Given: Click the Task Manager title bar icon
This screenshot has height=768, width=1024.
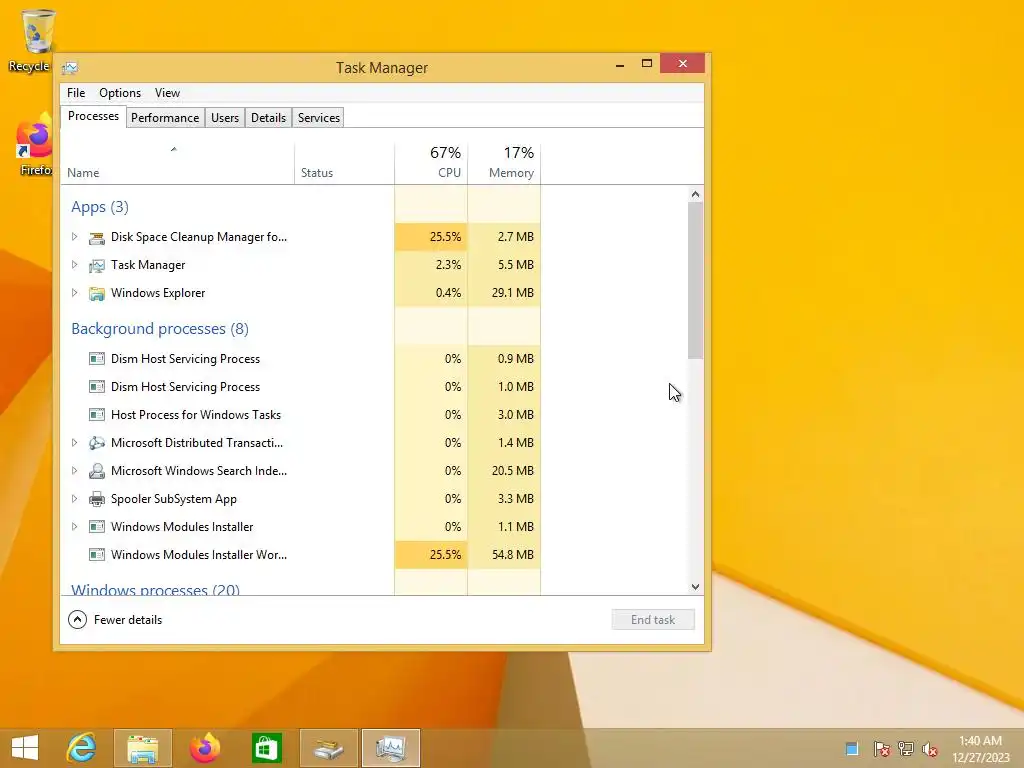Looking at the screenshot, I should (70, 67).
